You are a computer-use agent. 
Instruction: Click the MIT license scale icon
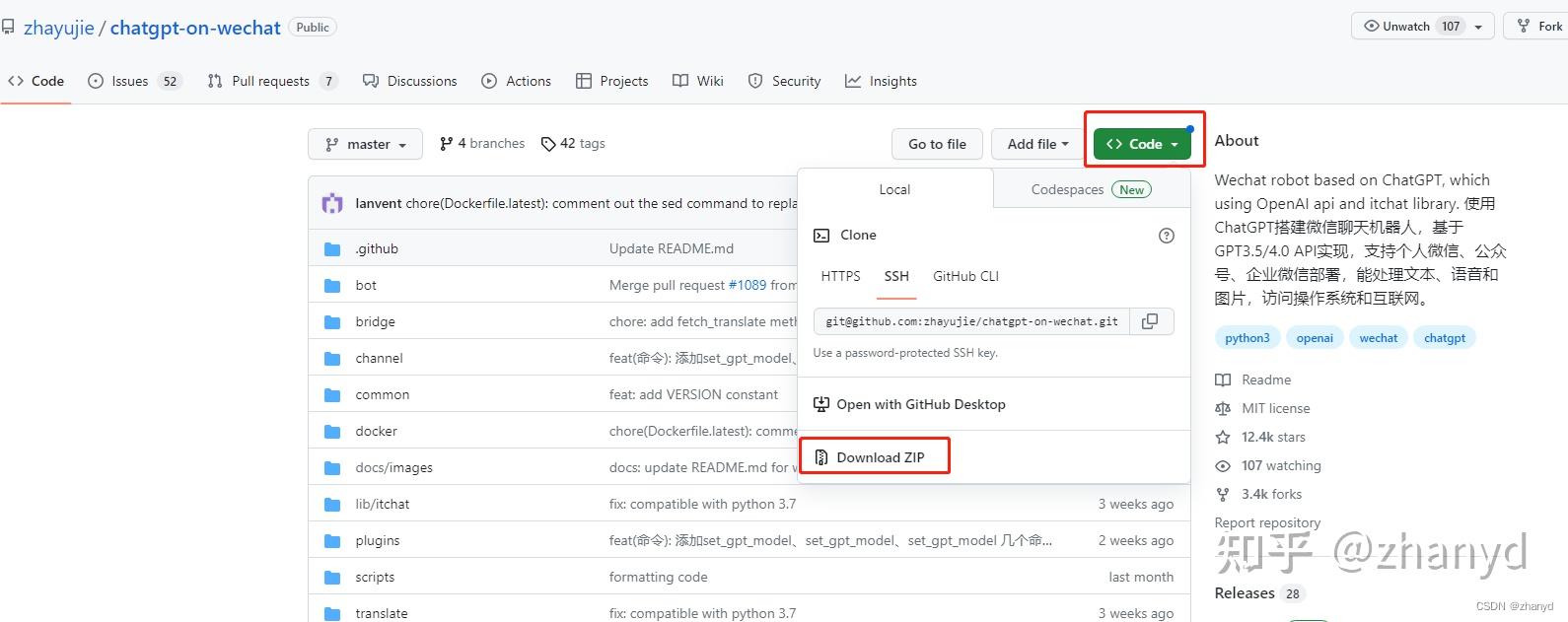(1223, 408)
